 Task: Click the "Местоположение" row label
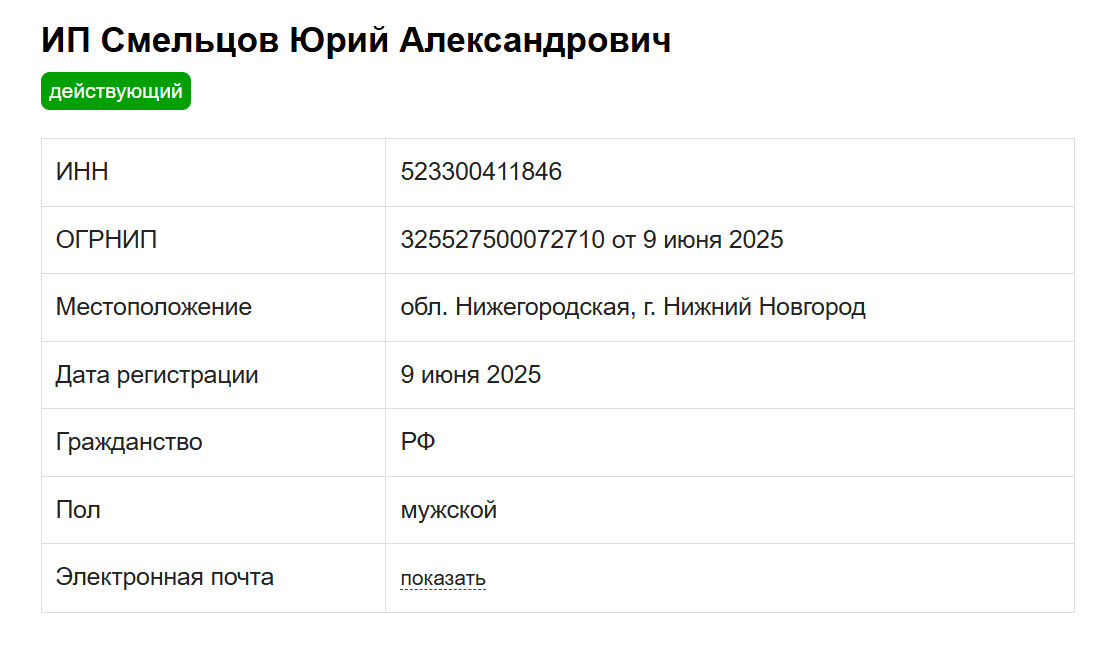pos(153,307)
